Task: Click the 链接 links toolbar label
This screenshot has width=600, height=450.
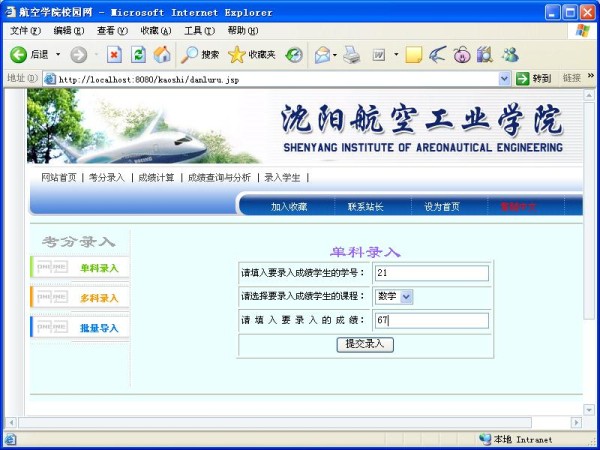Action: point(572,78)
